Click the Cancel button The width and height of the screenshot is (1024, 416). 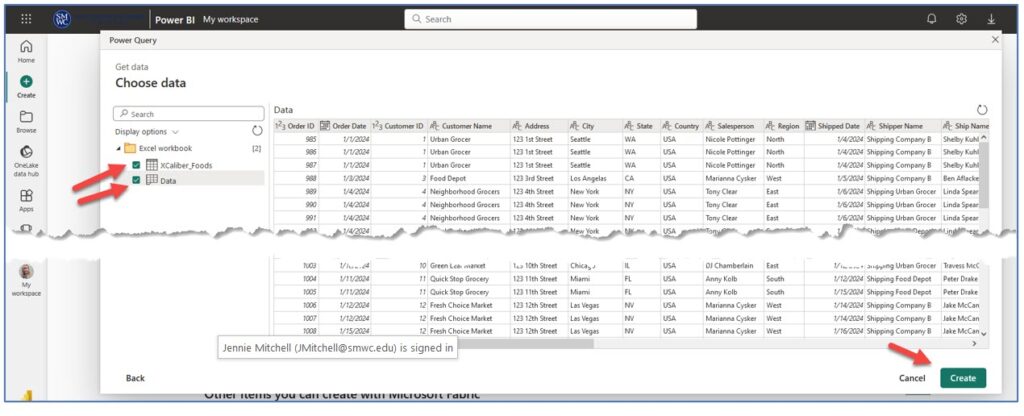tap(912, 378)
